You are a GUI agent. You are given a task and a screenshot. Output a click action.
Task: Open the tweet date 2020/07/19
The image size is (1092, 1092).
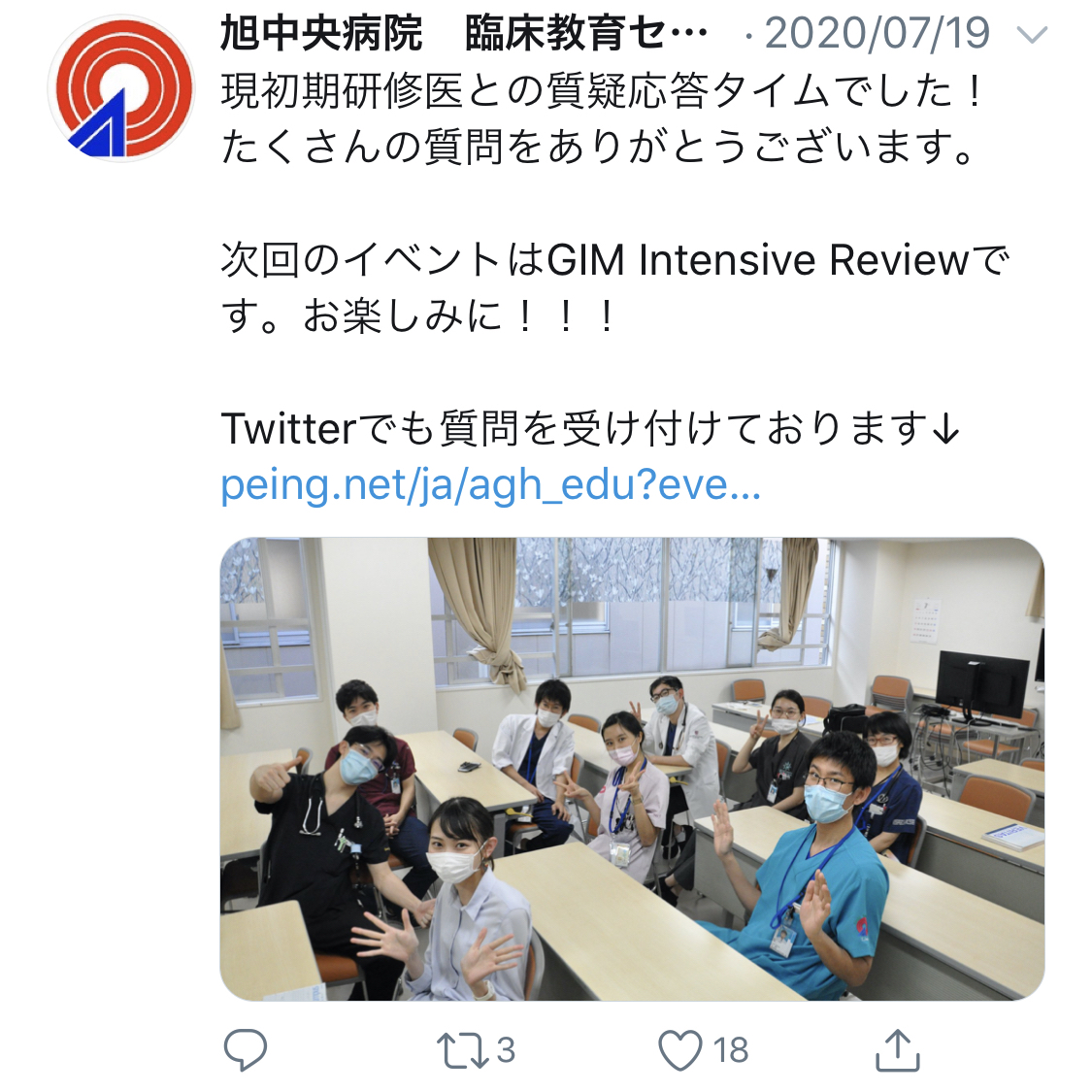pos(877,33)
